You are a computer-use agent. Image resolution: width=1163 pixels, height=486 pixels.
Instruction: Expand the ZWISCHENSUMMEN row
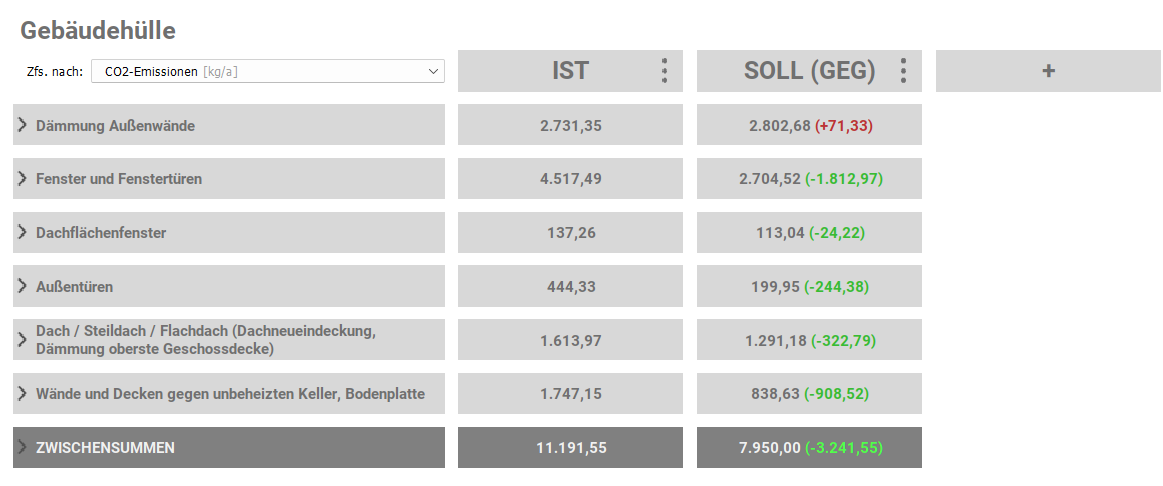coord(23,447)
